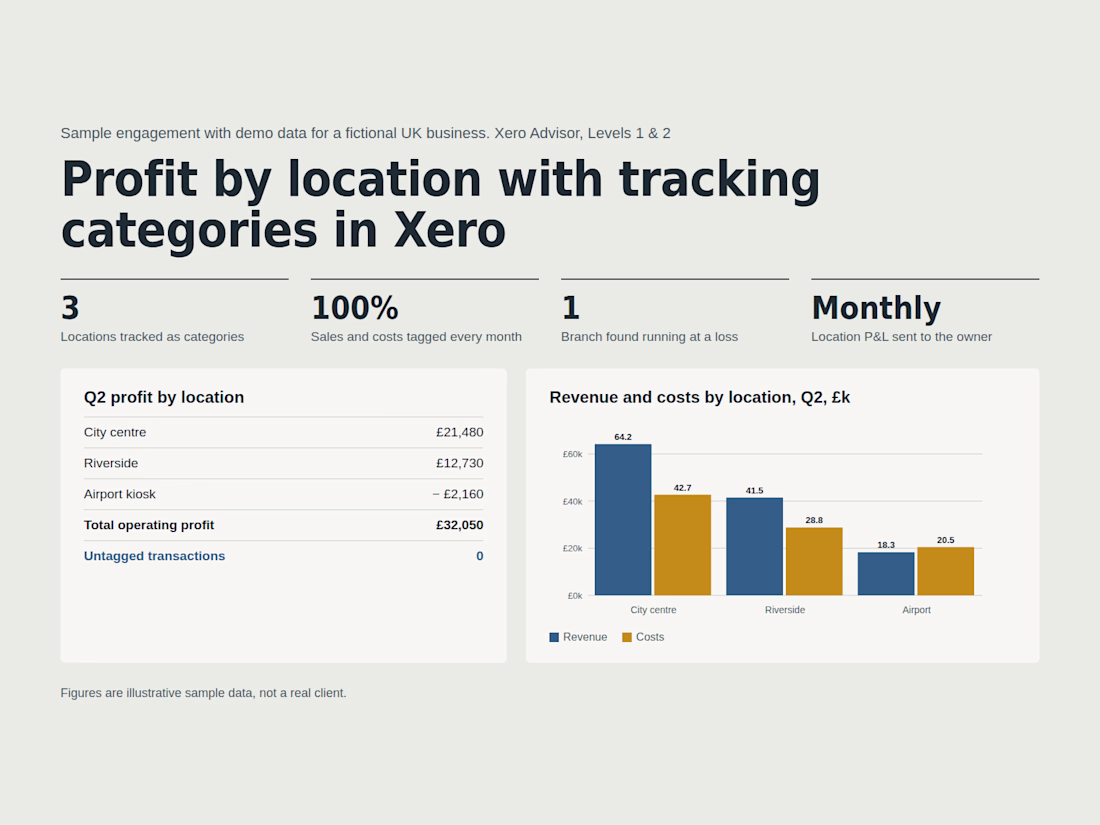Image resolution: width=1100 pixels, height=825 pixels.
Task: Click Riverside costs bar 28.8
Action: (x=814, y=561)
